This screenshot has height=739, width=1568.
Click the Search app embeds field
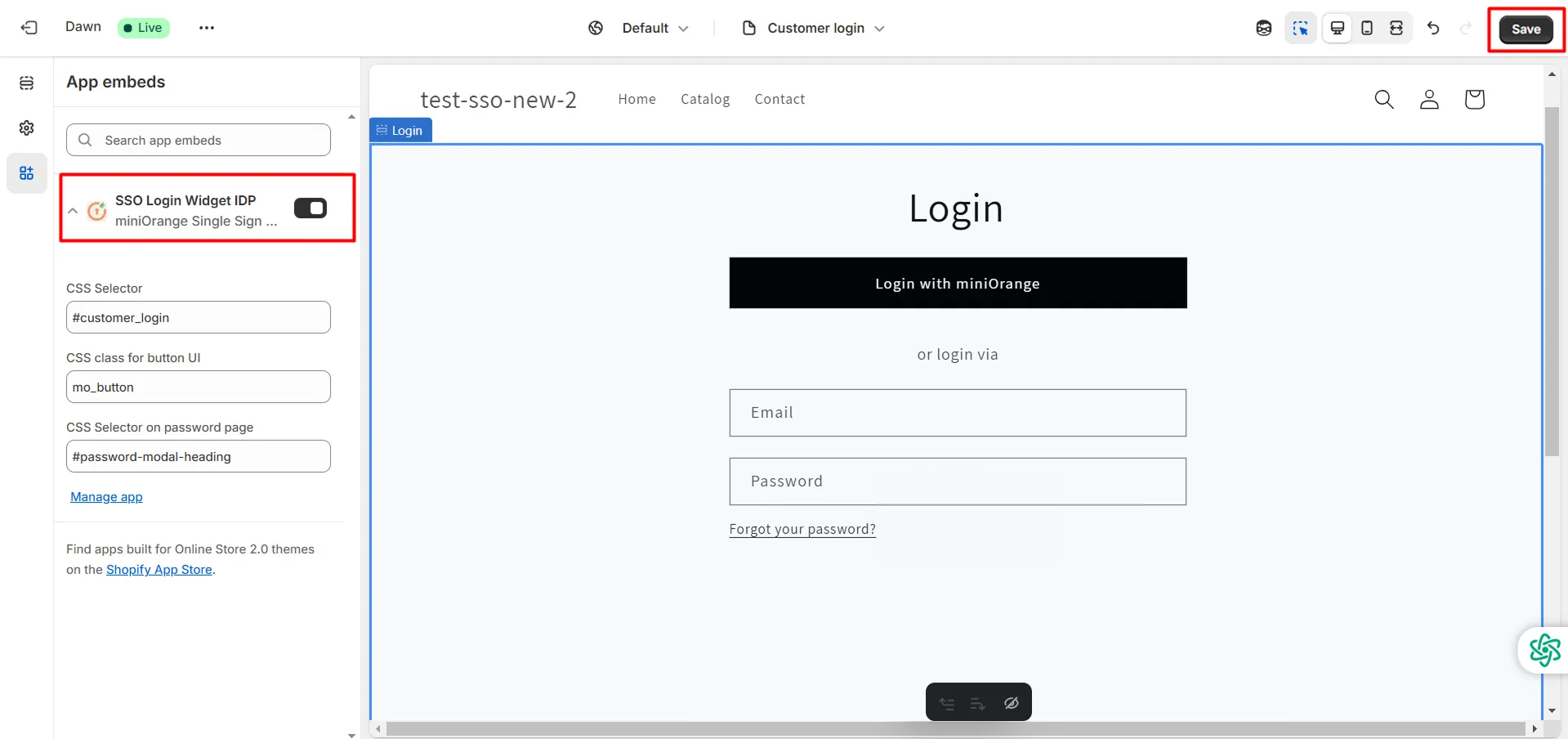[x=199, y=140]
